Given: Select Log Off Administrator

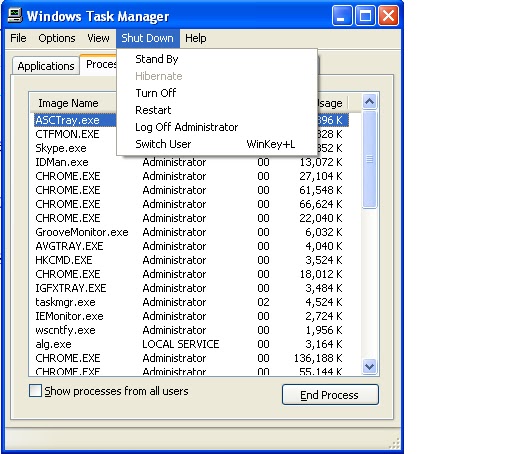Looking at the screenshot, I should point(217,127).
